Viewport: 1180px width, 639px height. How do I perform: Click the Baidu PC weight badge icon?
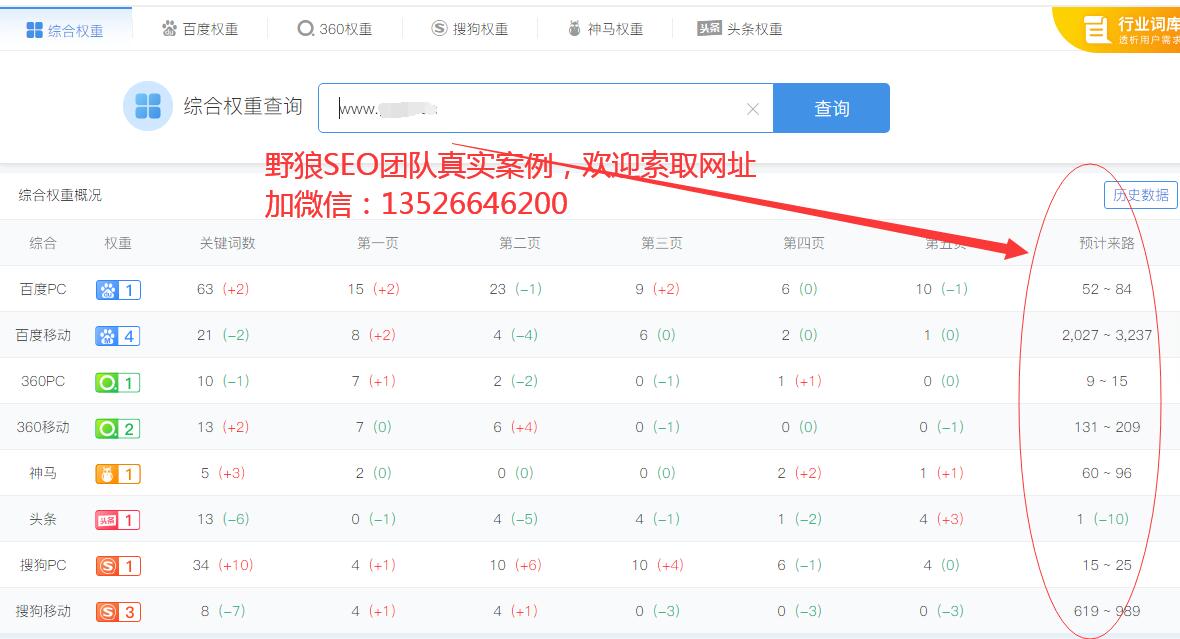coord(118,290)
